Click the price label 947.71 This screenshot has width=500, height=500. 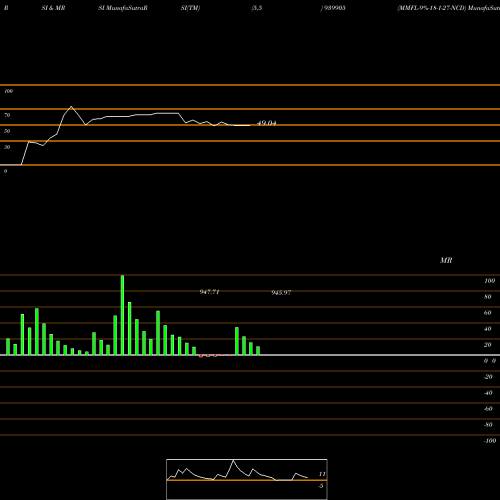click(x=209, y=292)
